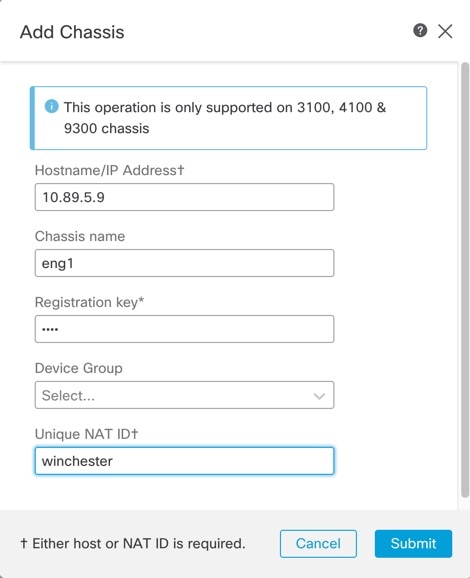Click the Chassis name field
The image size is (470, 578).
click(x=184, y=263)
